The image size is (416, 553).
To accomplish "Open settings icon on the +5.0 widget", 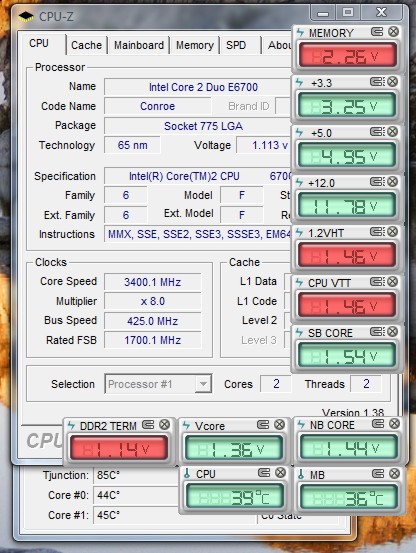I will 377,132.
